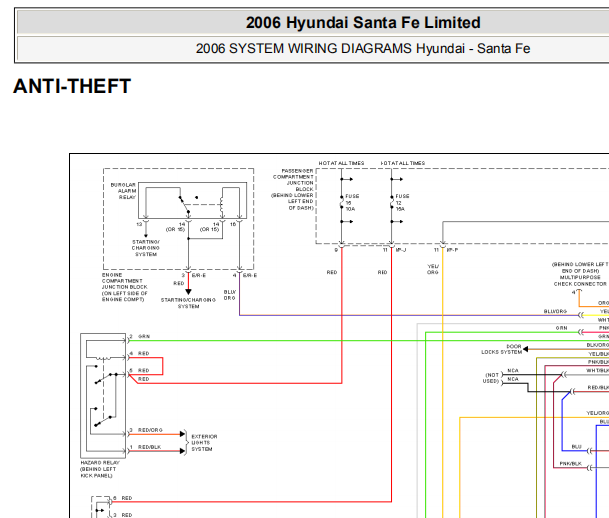Click the hazard relay schematic symbol
Viewport: 609px width, 518px height.
click(103, 396)
